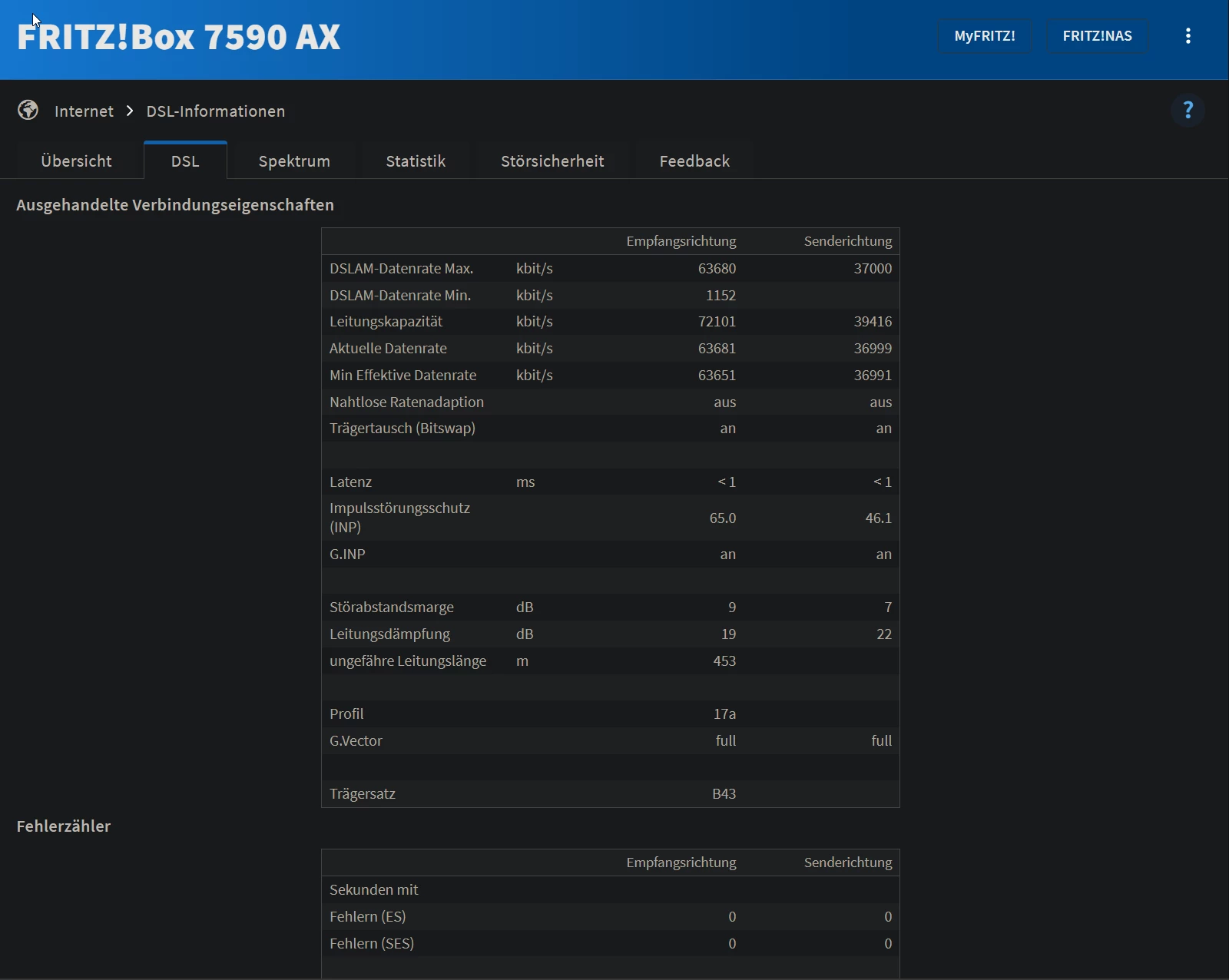Select the G.INP row label
The width and height of the screenshot is (1229, 980).
click(347, 555)
